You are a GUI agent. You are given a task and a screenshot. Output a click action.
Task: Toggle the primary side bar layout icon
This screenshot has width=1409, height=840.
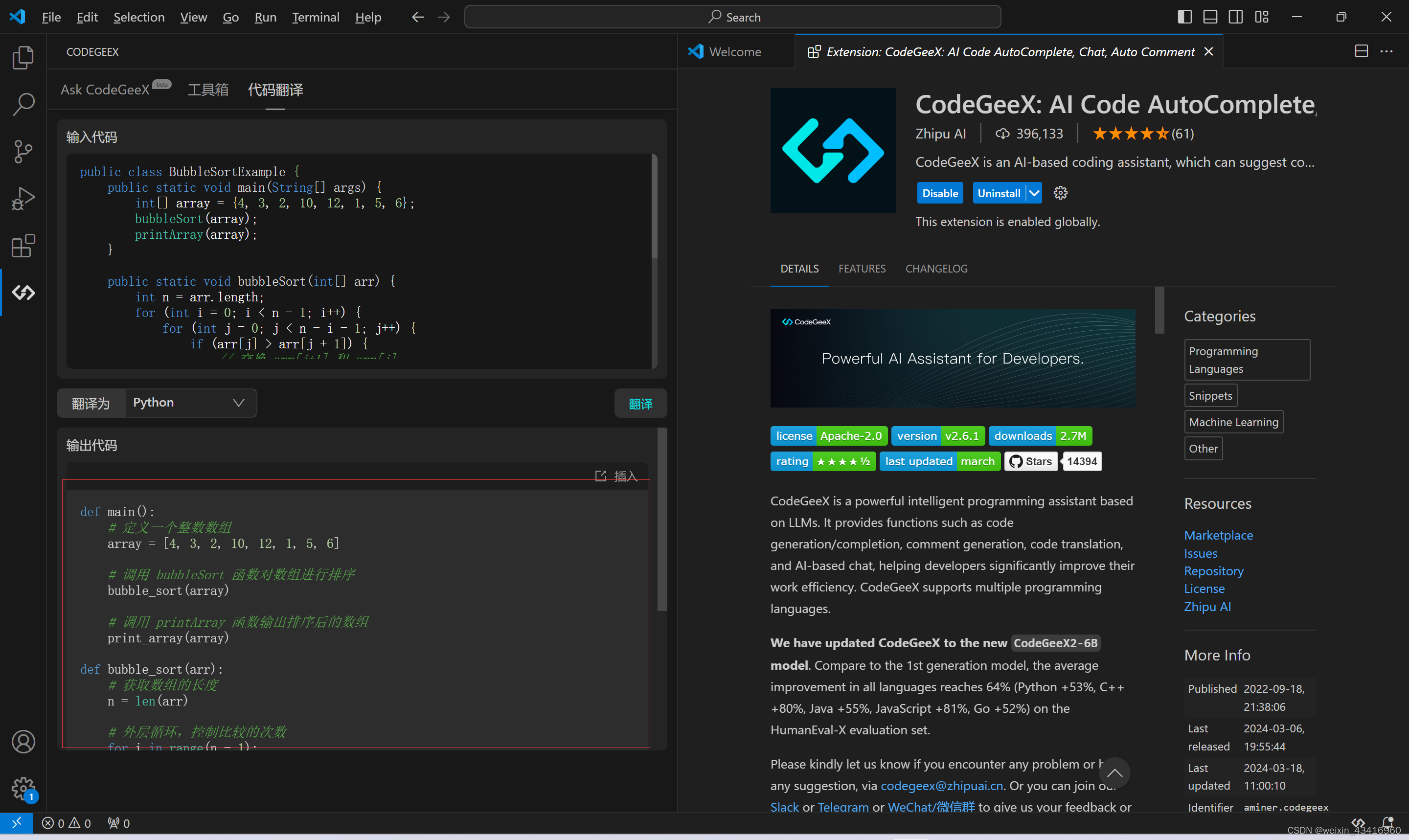point(1184,17)
